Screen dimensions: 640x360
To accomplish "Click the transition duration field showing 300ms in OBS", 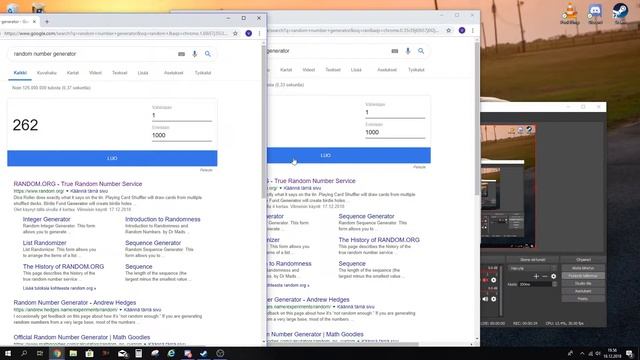I will 535,284.
